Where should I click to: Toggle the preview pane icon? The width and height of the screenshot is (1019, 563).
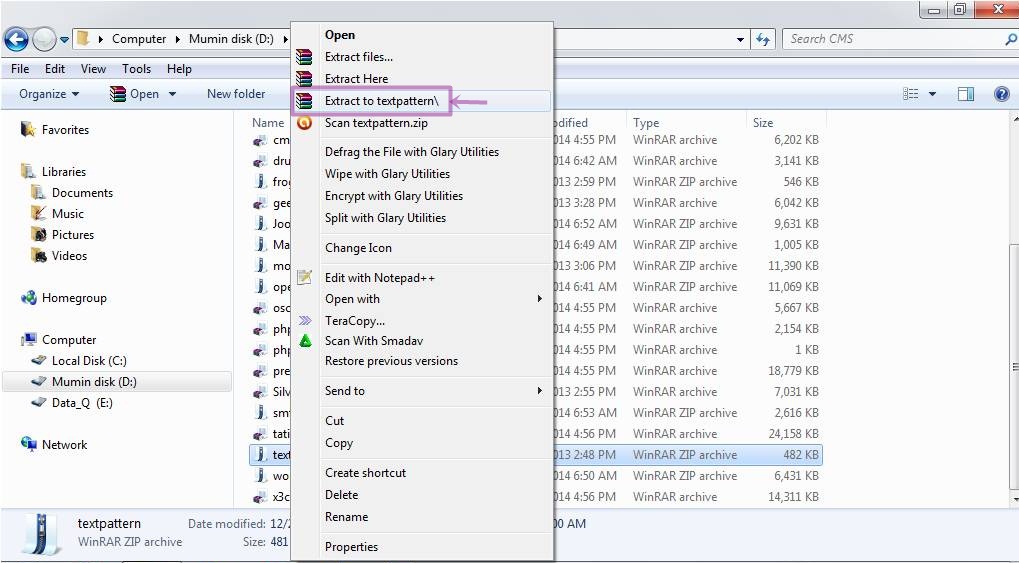point(965,94)
